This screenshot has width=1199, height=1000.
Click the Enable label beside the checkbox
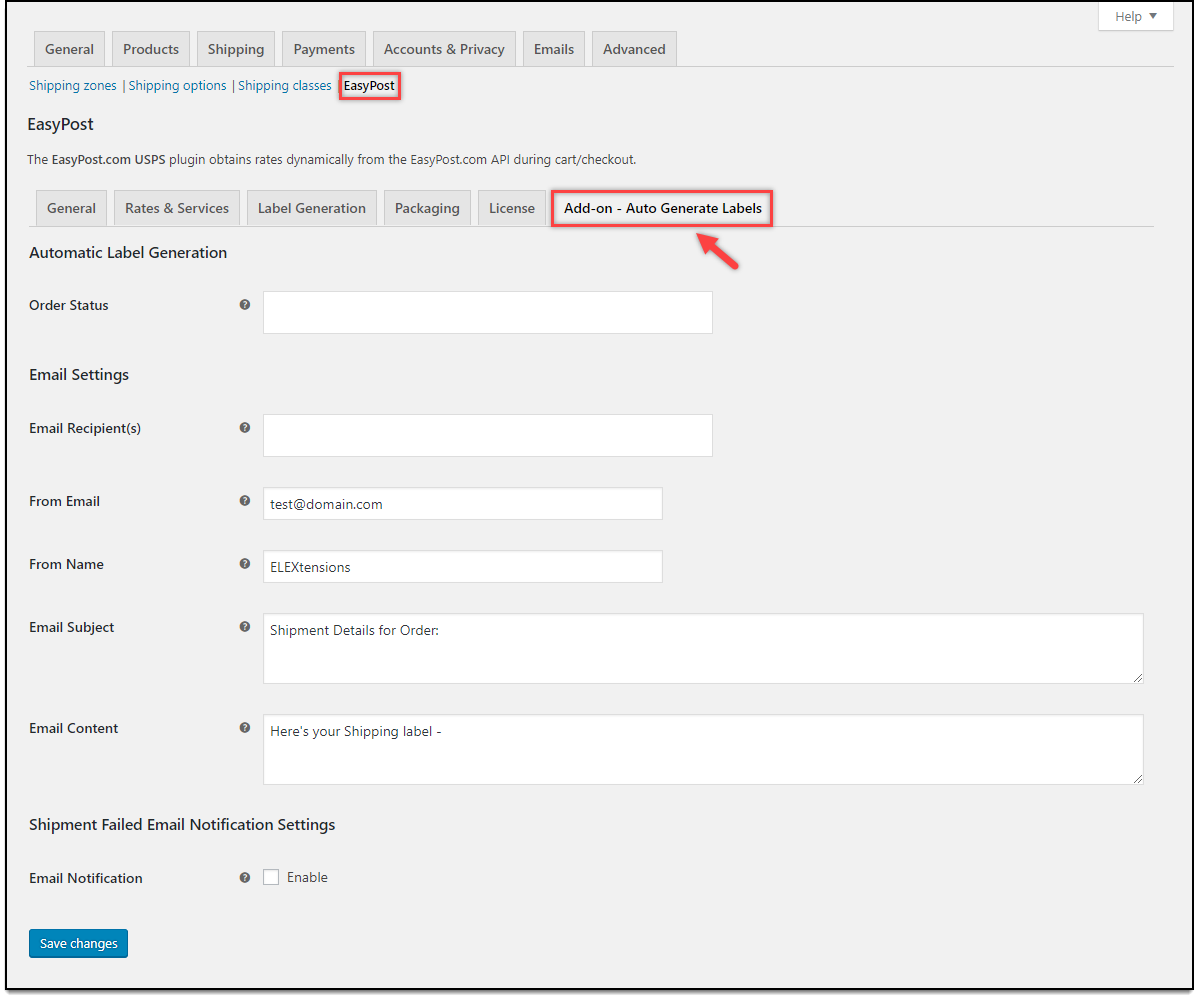tap(307, 878)
